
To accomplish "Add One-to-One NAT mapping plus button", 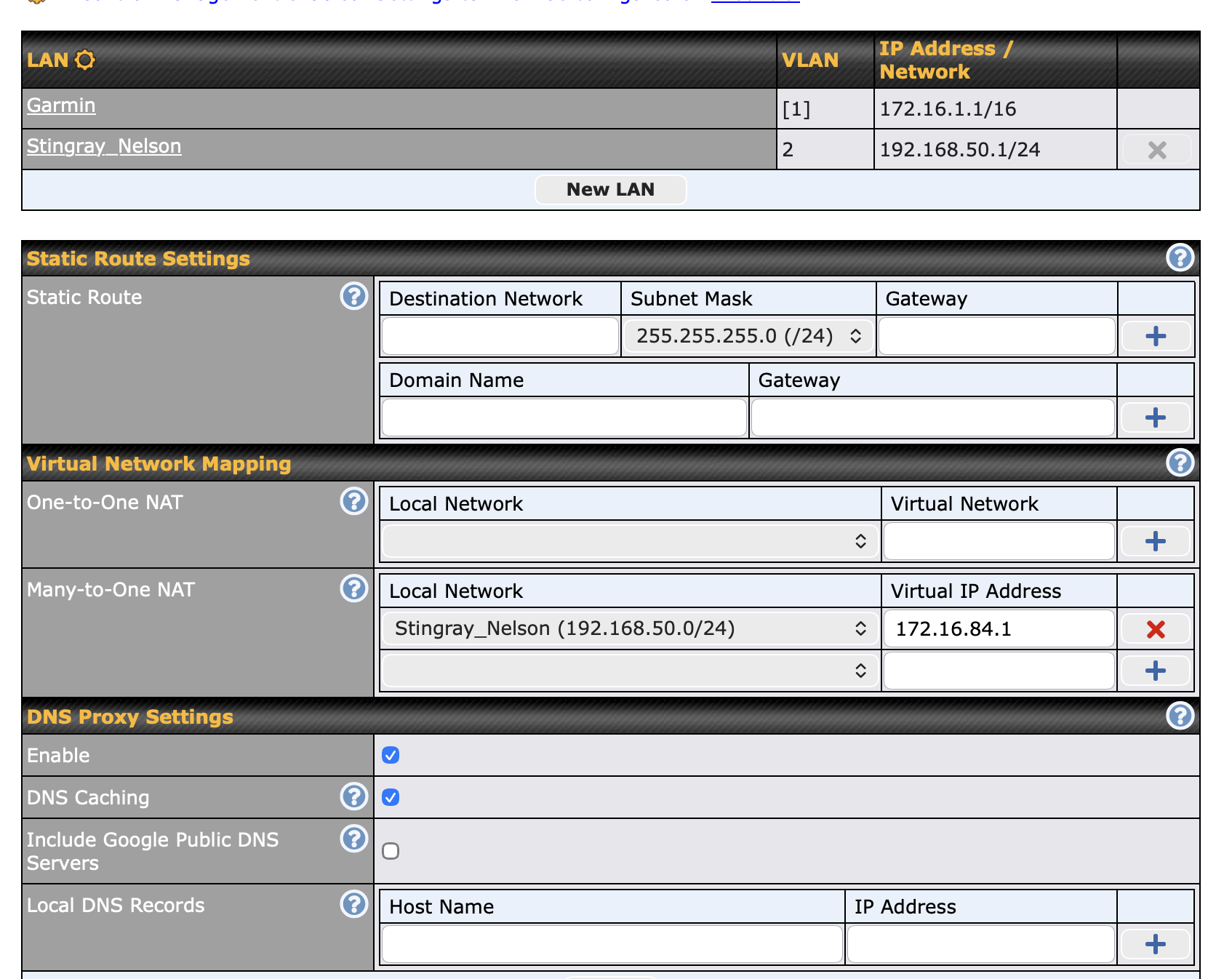I will (1156, 541).
